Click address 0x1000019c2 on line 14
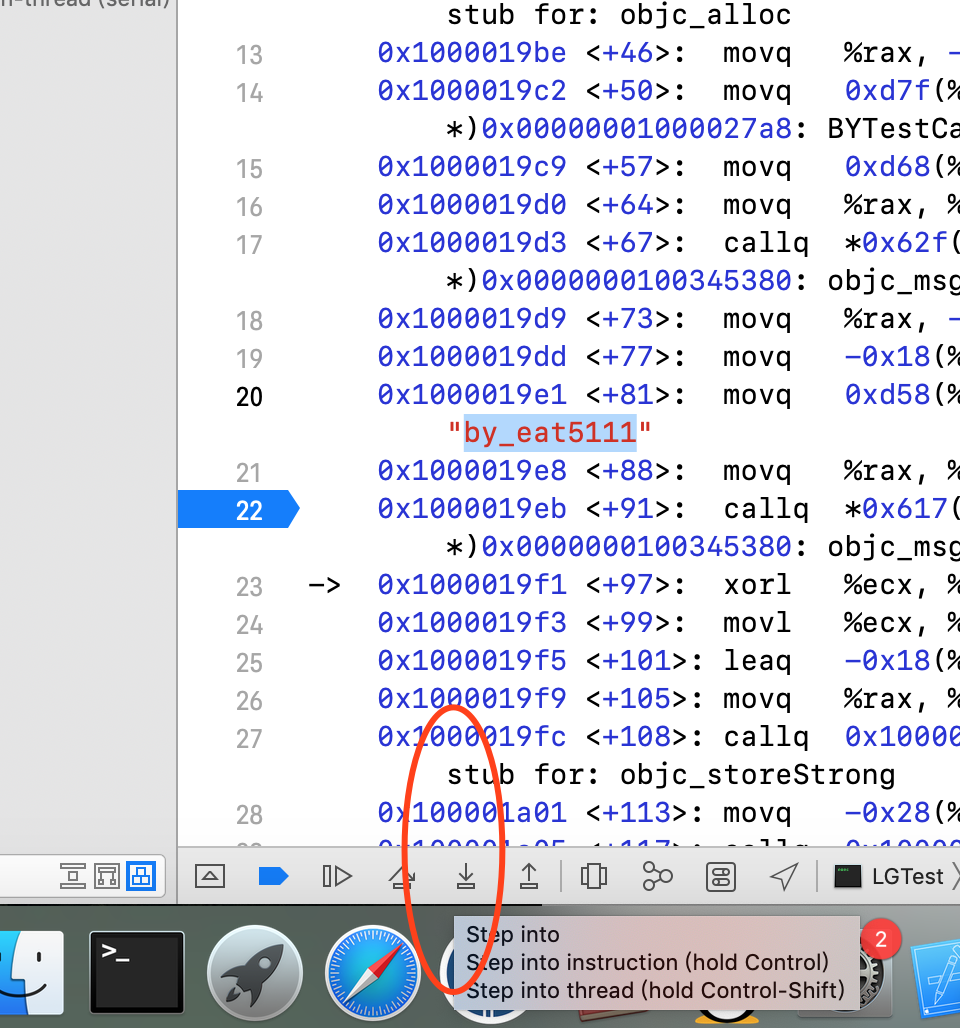The height and width of the screenshot is (1028, 960). pos(471,90)
